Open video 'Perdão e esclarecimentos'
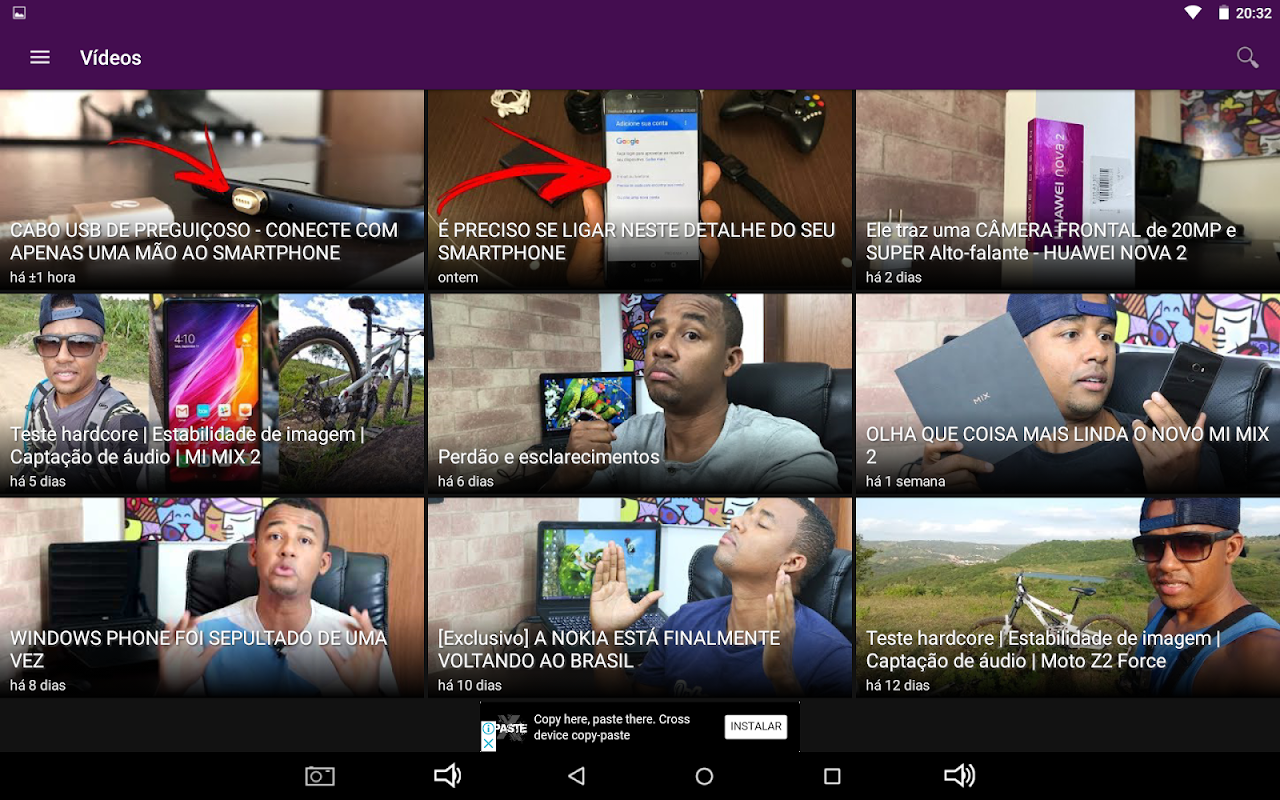This screenshot has width=1280, height=800. click(640, 394)
